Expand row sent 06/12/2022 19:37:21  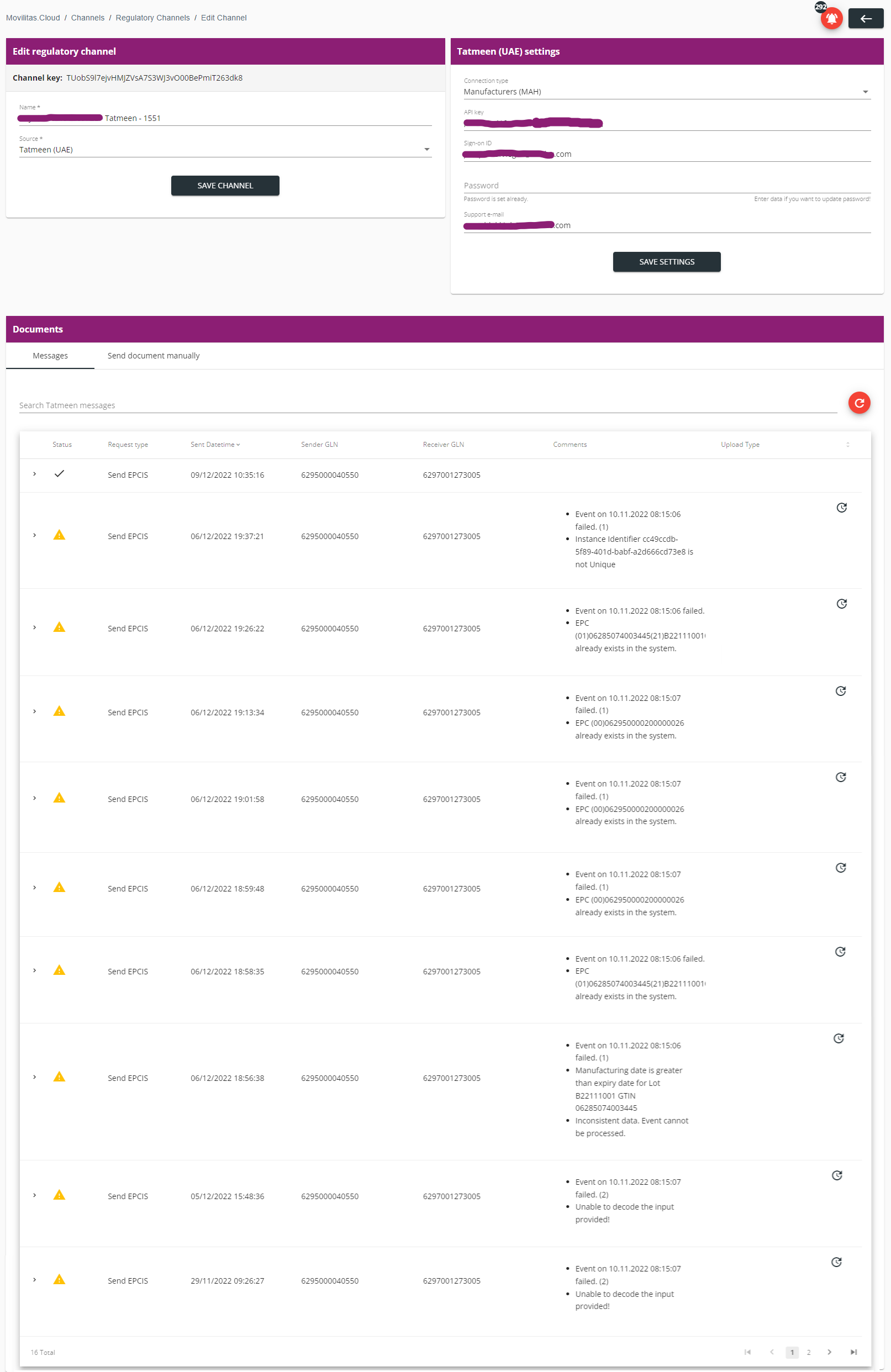(x=35, y=536)
